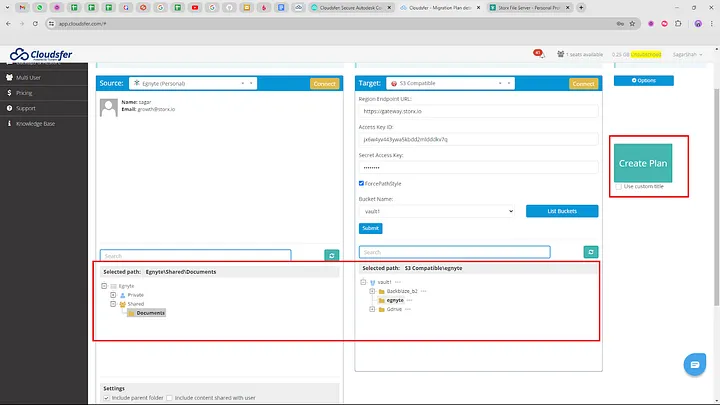Open more options for egnyte folder
This screenshot has width=720, height=405.
coord(410,300)
